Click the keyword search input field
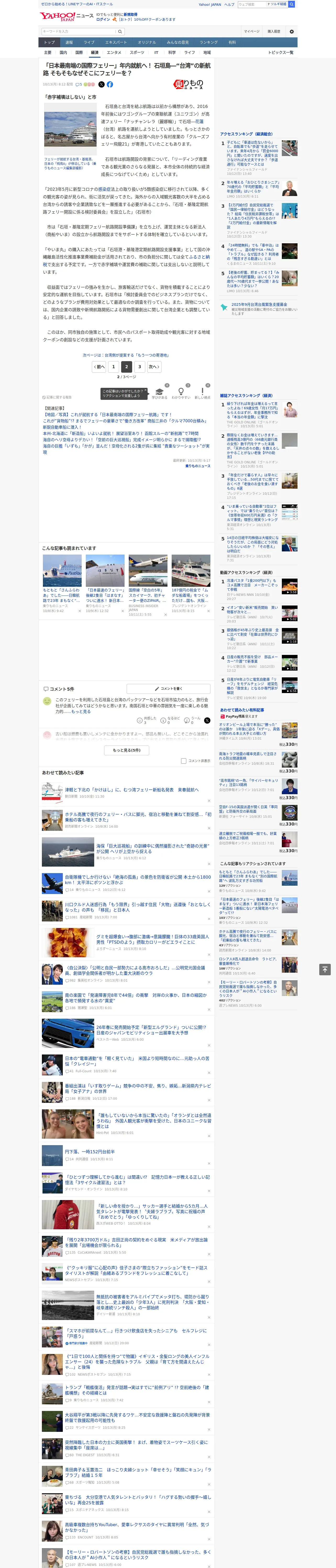 coord(79,32)
